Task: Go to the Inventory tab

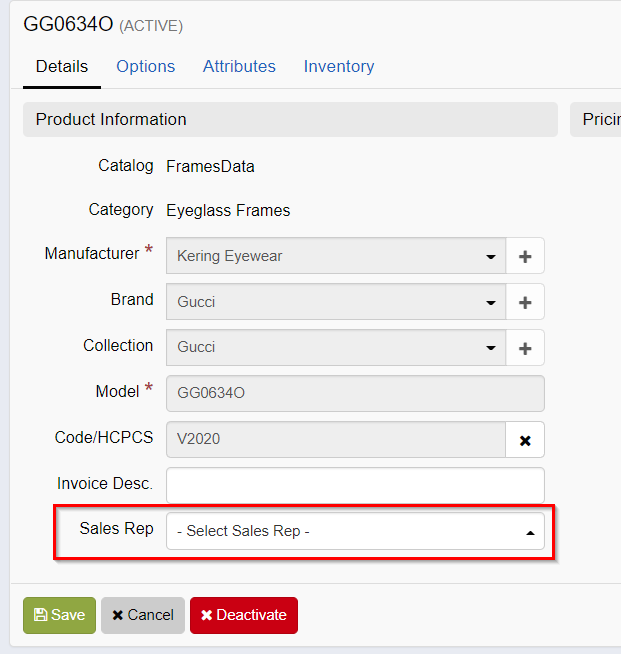Action: [x=339, y=67]
